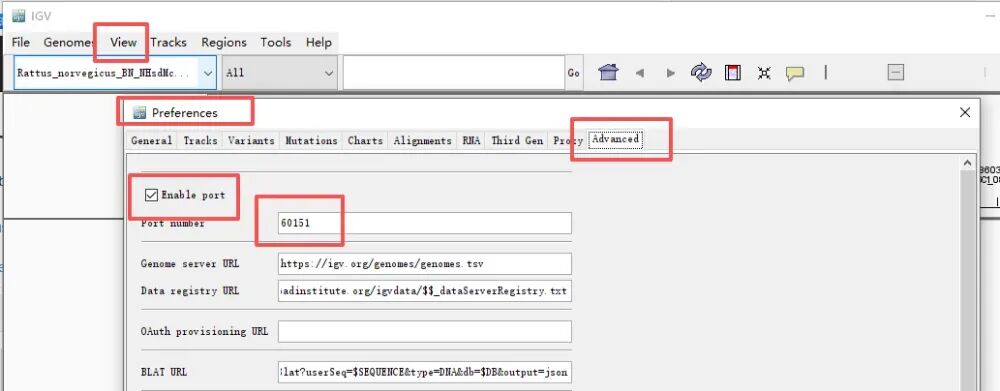
Task: Open the View menu
Action: (123, 43)
